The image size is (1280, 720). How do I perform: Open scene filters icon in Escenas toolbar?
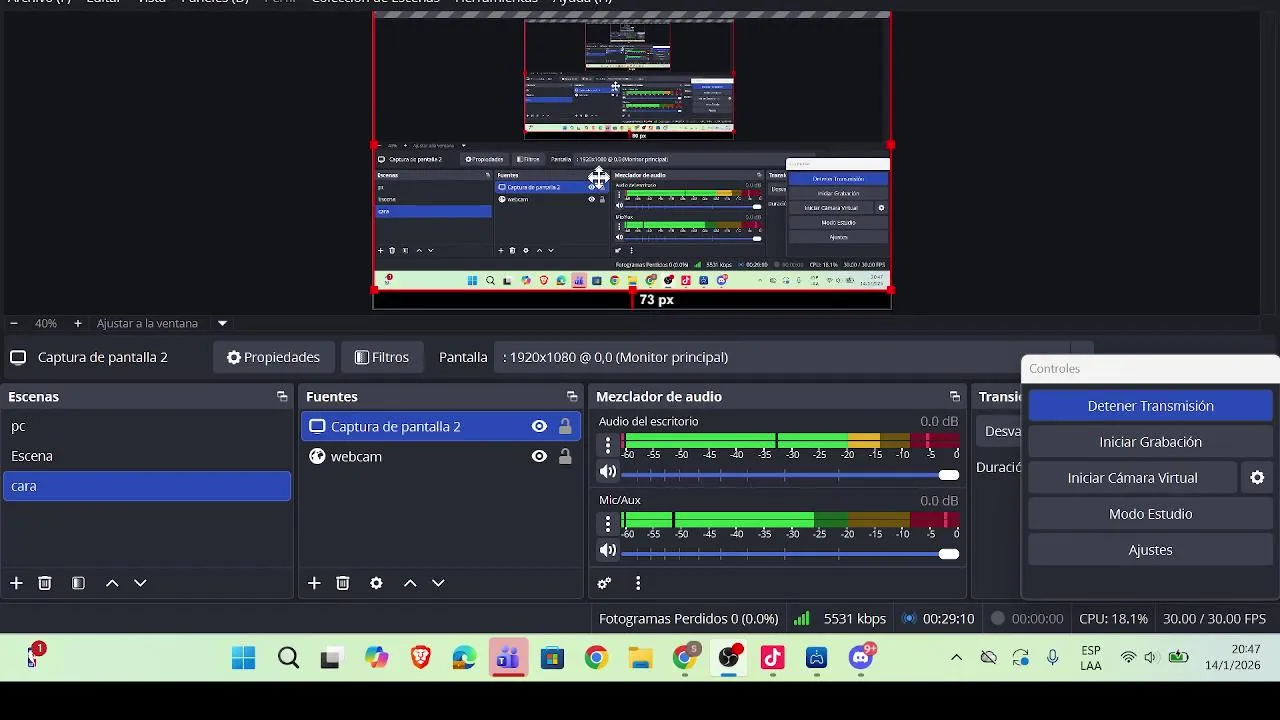[78, 583]
